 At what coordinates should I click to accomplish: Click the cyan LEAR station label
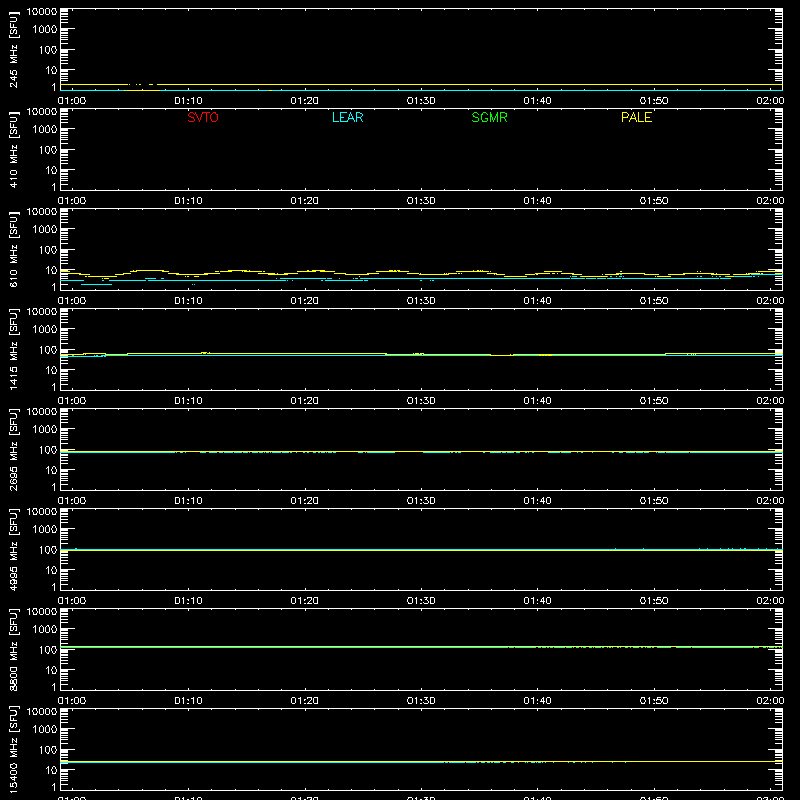tap(347, 117)
